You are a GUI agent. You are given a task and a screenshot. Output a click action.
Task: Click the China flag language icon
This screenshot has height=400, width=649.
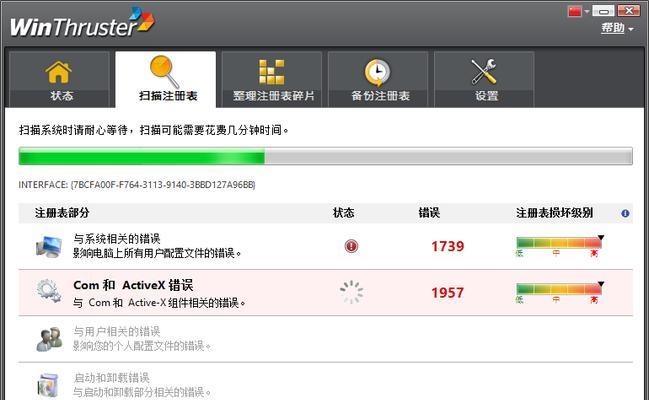(x=575, y=11)
